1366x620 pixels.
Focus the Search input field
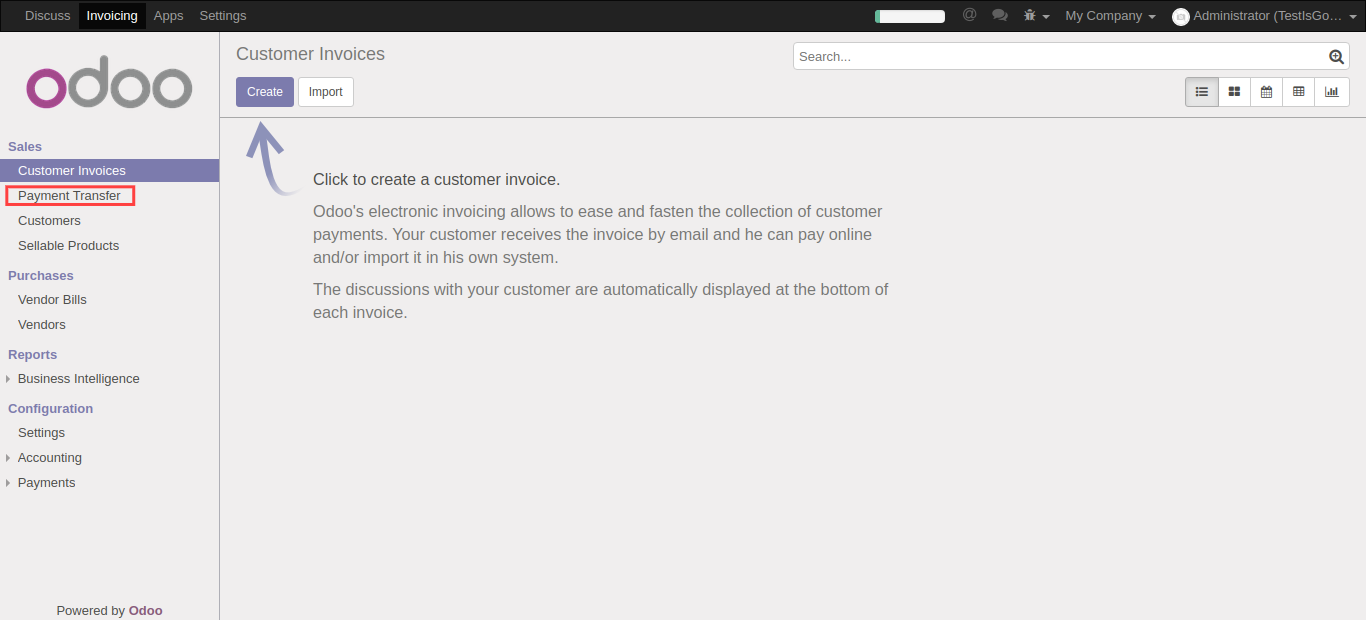pos(1060,57)
